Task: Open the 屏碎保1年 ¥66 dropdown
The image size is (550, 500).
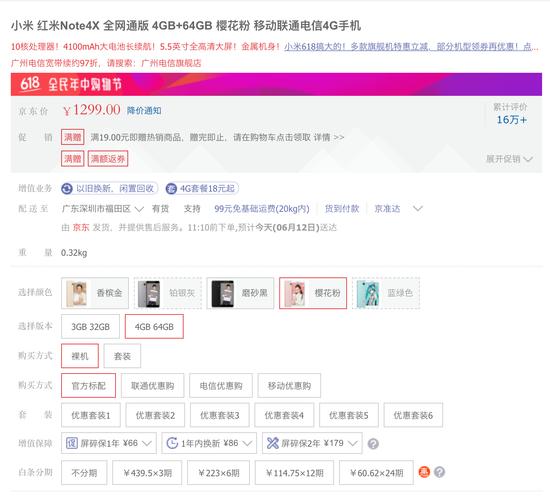Action: 109,443
